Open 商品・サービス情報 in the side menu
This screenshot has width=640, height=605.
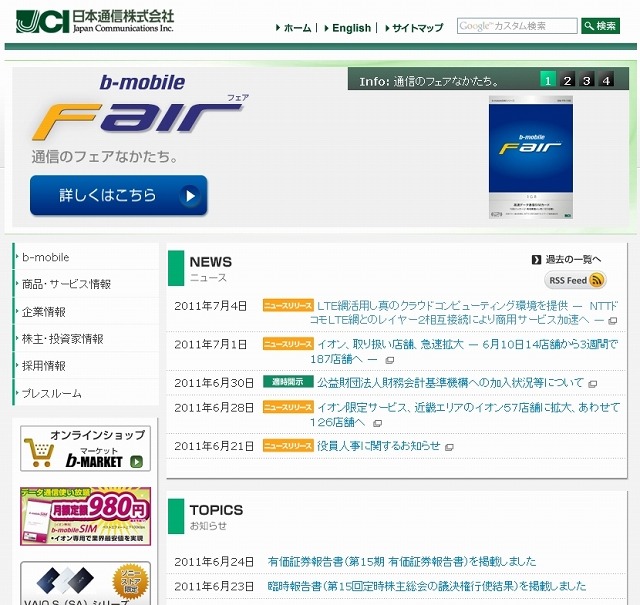(x=86, y=284)
